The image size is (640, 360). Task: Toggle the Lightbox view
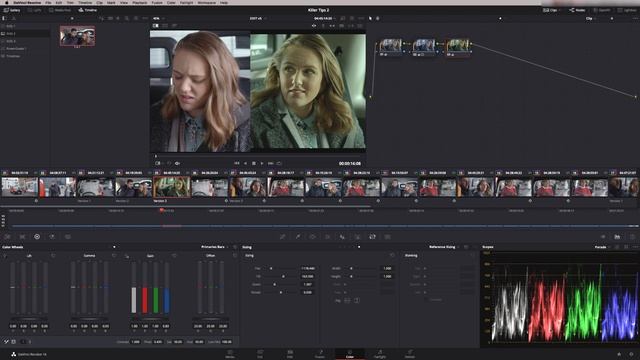click(x=628, y=10)
